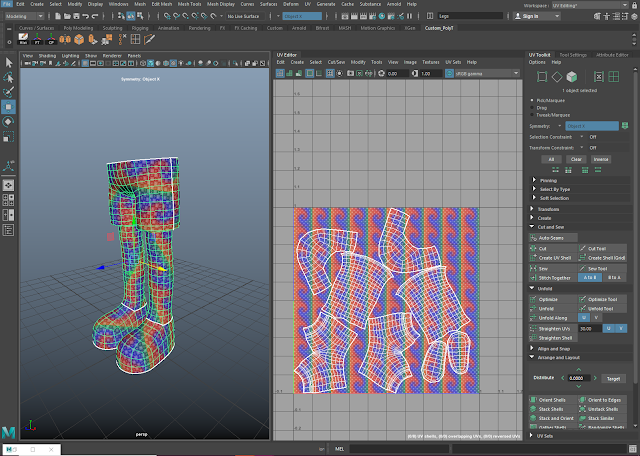The height and width of the screenshot is (456, 640).
Task: Collapse the Cut and Sew section
Action: coord(548,228)
